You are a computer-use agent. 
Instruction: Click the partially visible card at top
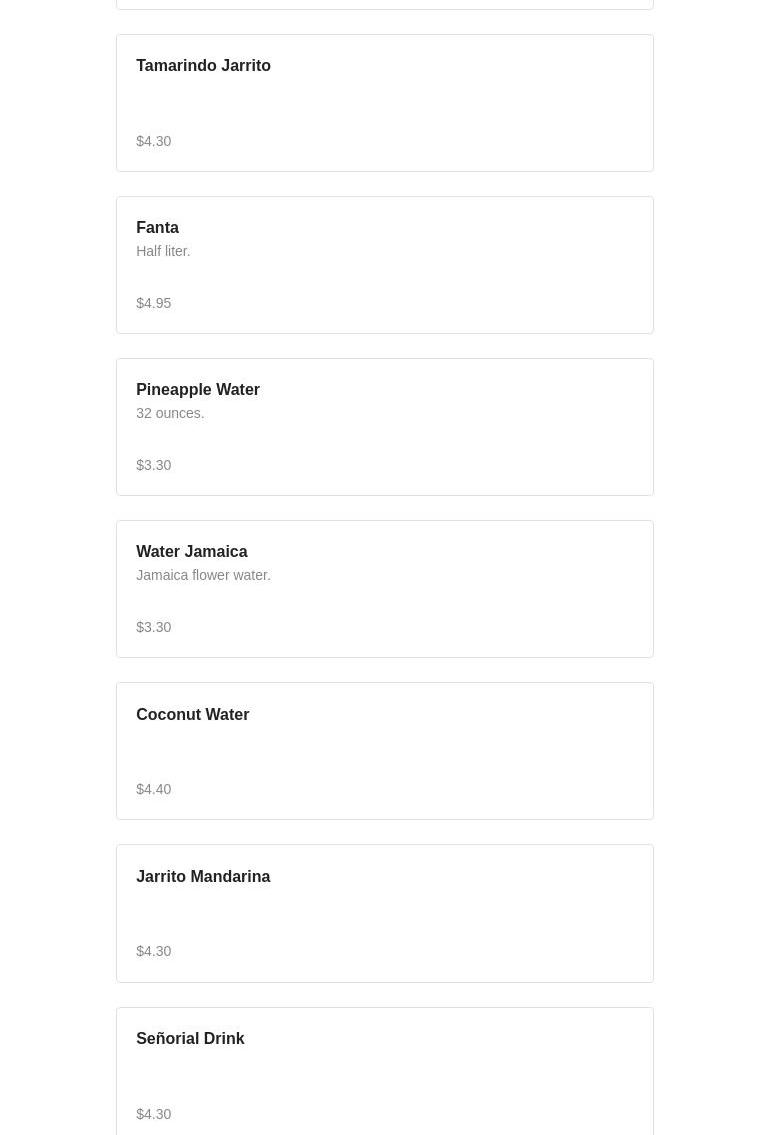[385, 4]
